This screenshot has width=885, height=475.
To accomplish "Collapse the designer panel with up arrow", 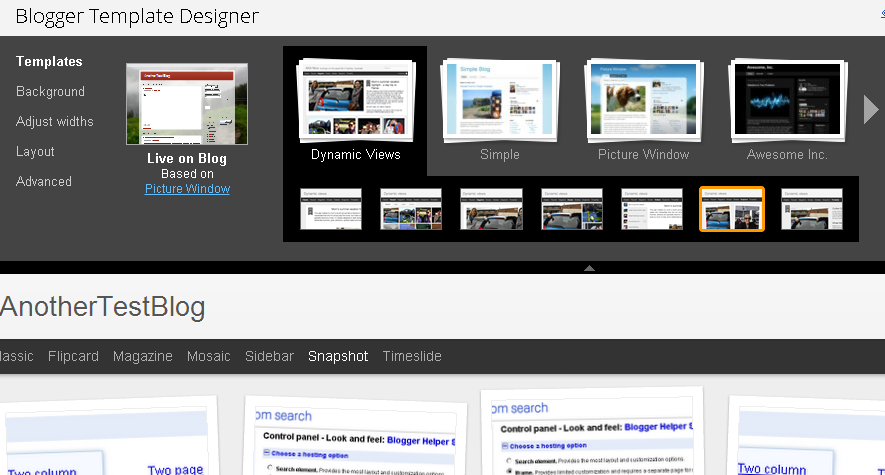I will 589,268.
